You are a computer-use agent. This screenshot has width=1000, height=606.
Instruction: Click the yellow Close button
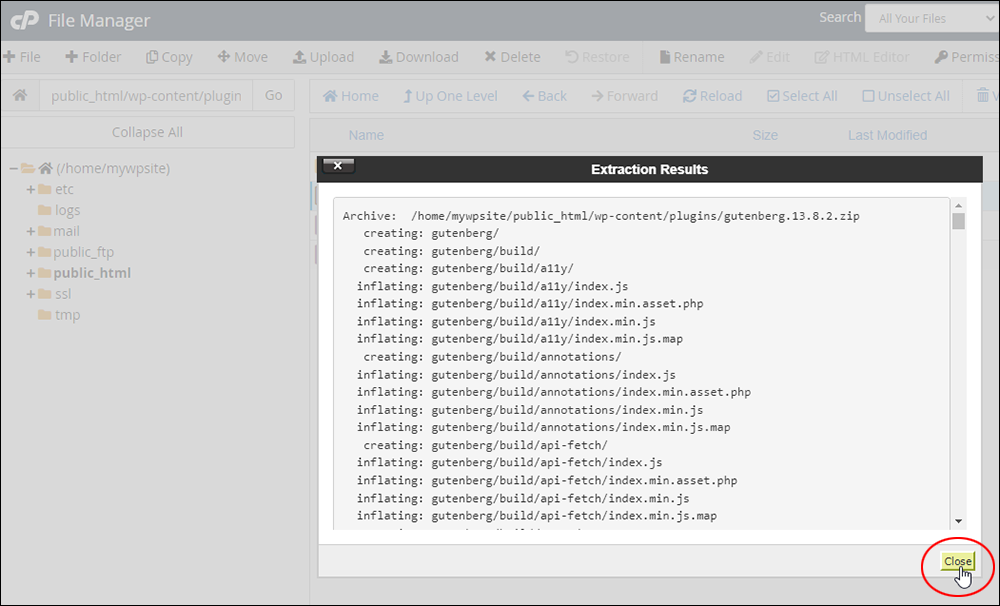tap(957, 561)
